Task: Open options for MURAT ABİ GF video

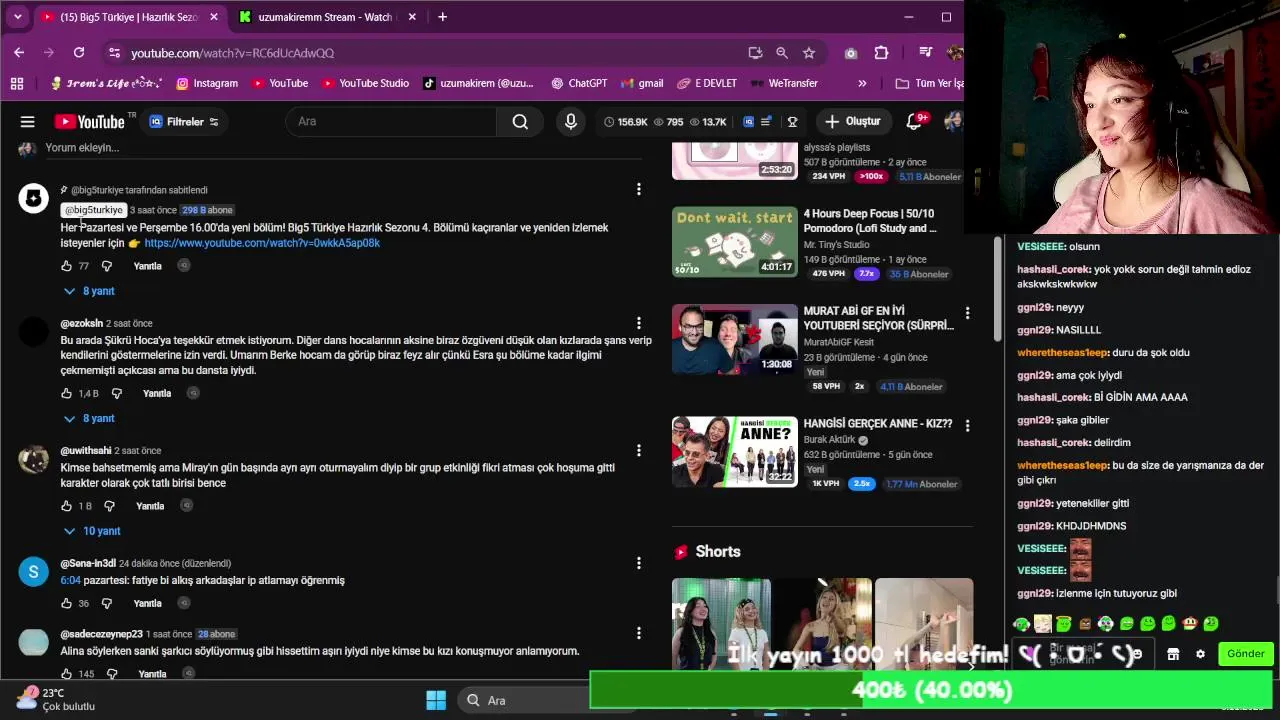Action: [967, 314]
